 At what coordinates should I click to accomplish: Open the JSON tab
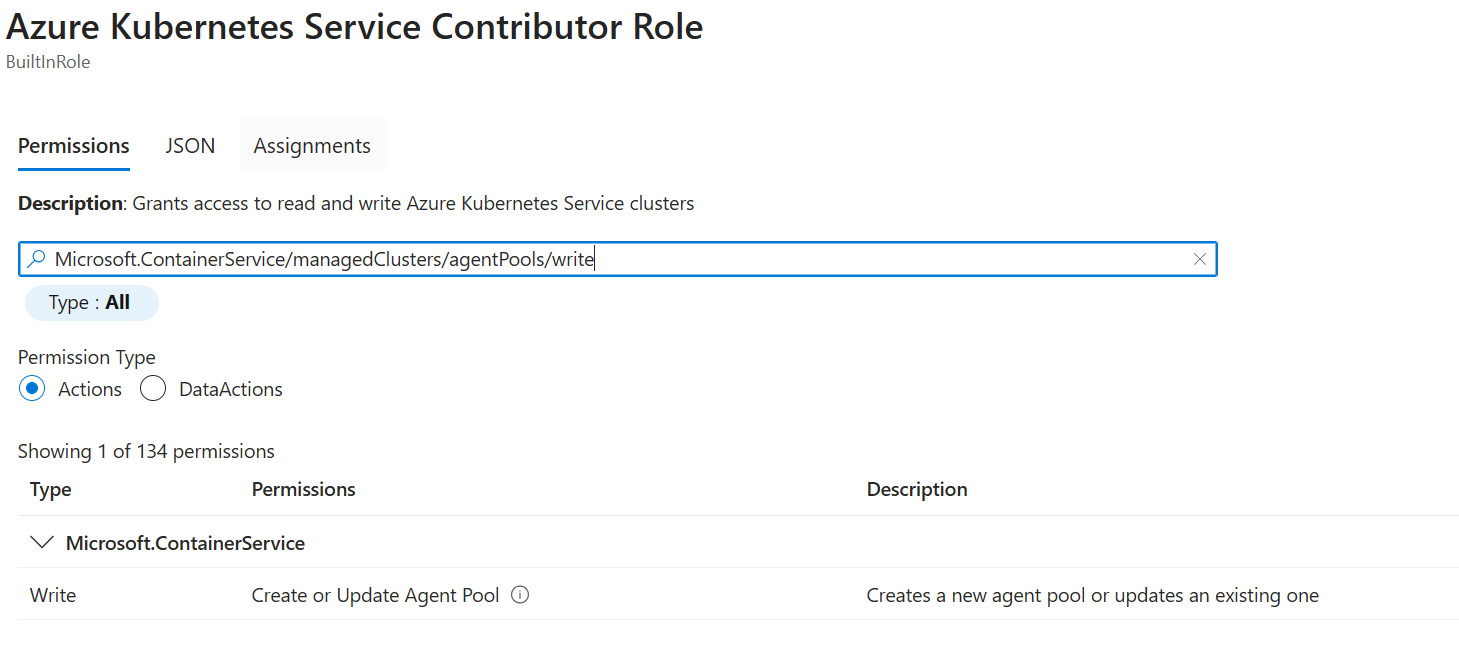click(190, 146)
